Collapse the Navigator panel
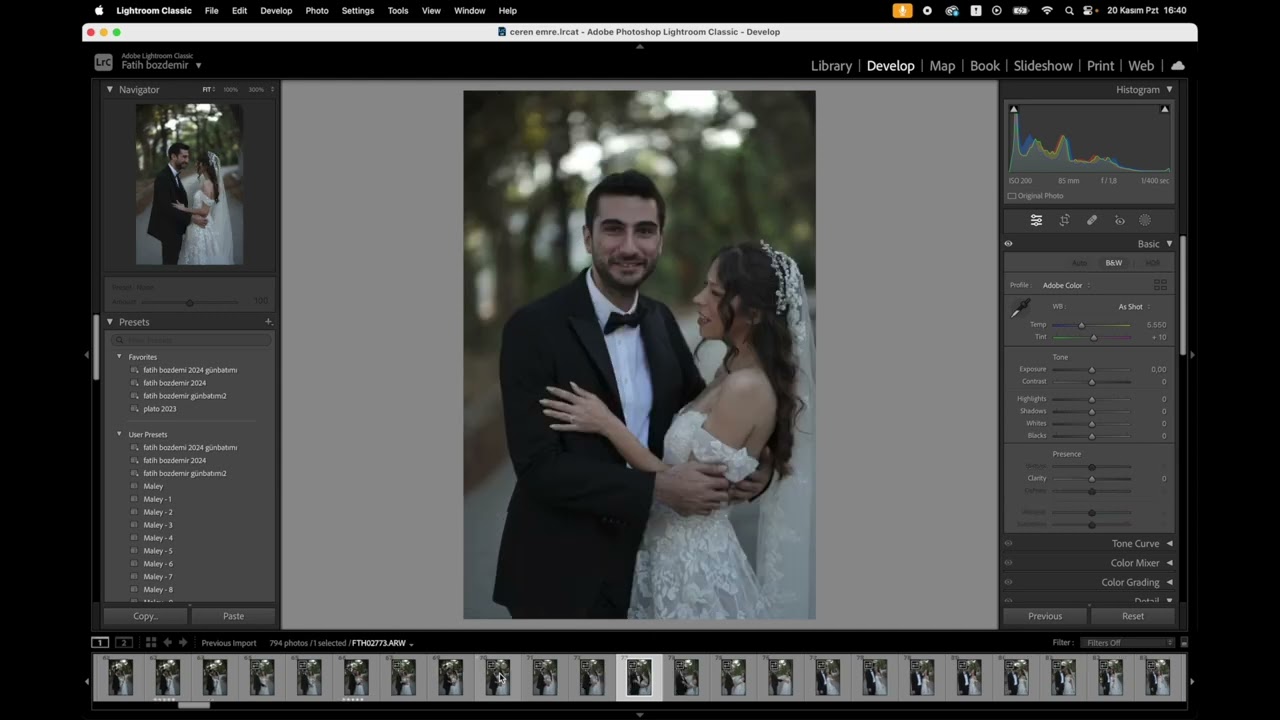Screen dimensions: 1280x720 pyautogui.click(x=110, y=90)
